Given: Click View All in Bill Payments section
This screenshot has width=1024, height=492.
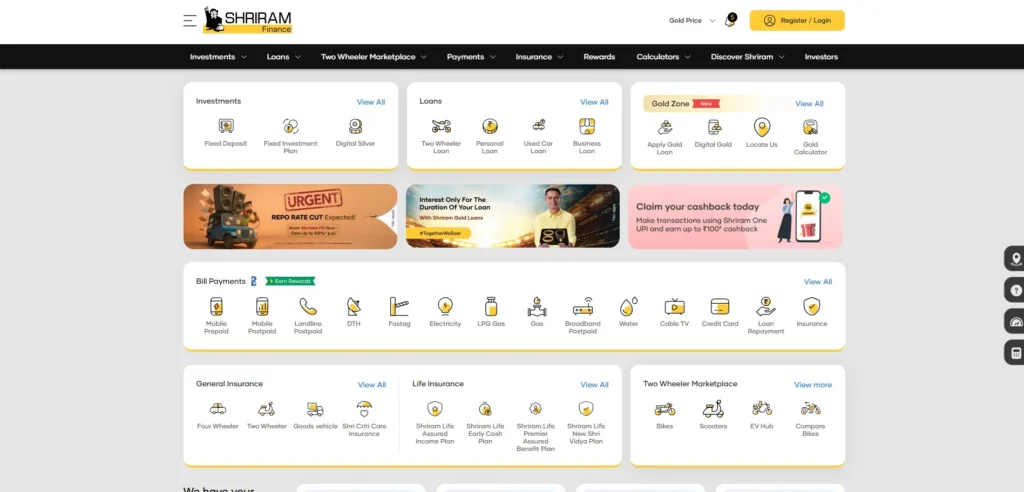Looking at the screenshot, I should [818, 282].
